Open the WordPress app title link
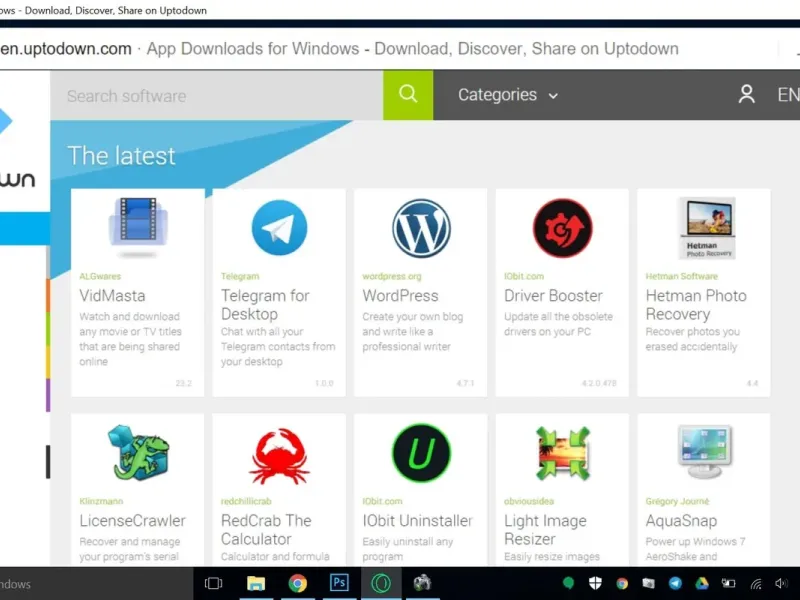800x600 pixels. pyautogui.click(x=401, y=295)
